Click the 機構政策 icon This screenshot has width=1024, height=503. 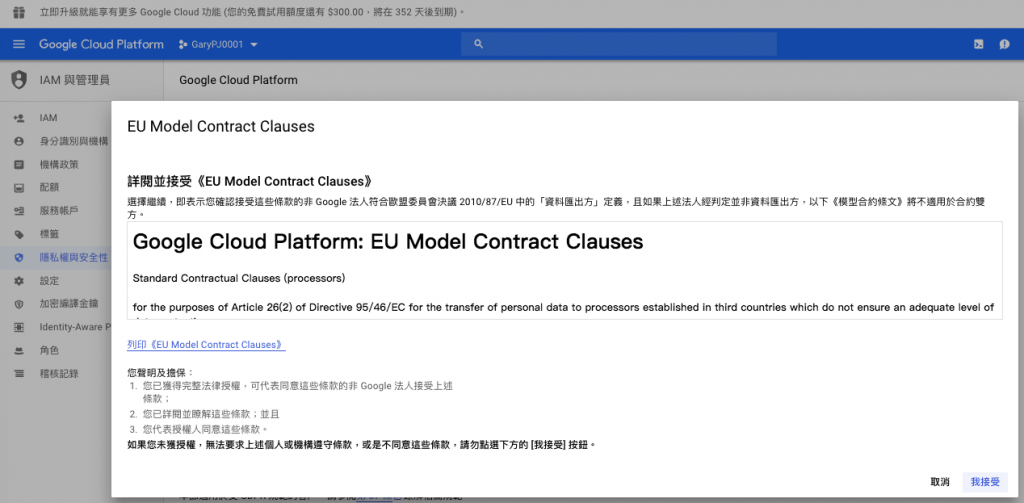tap(19, 165)
